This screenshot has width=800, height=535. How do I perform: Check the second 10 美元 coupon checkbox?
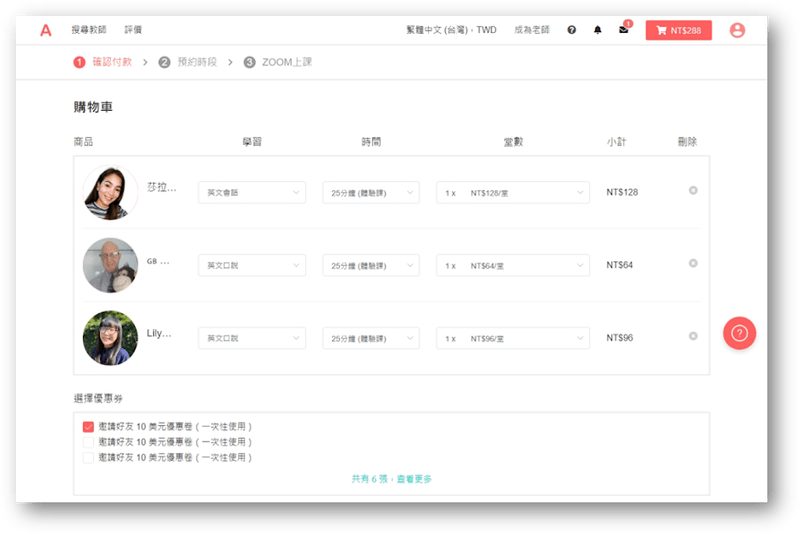pos(89,441)
